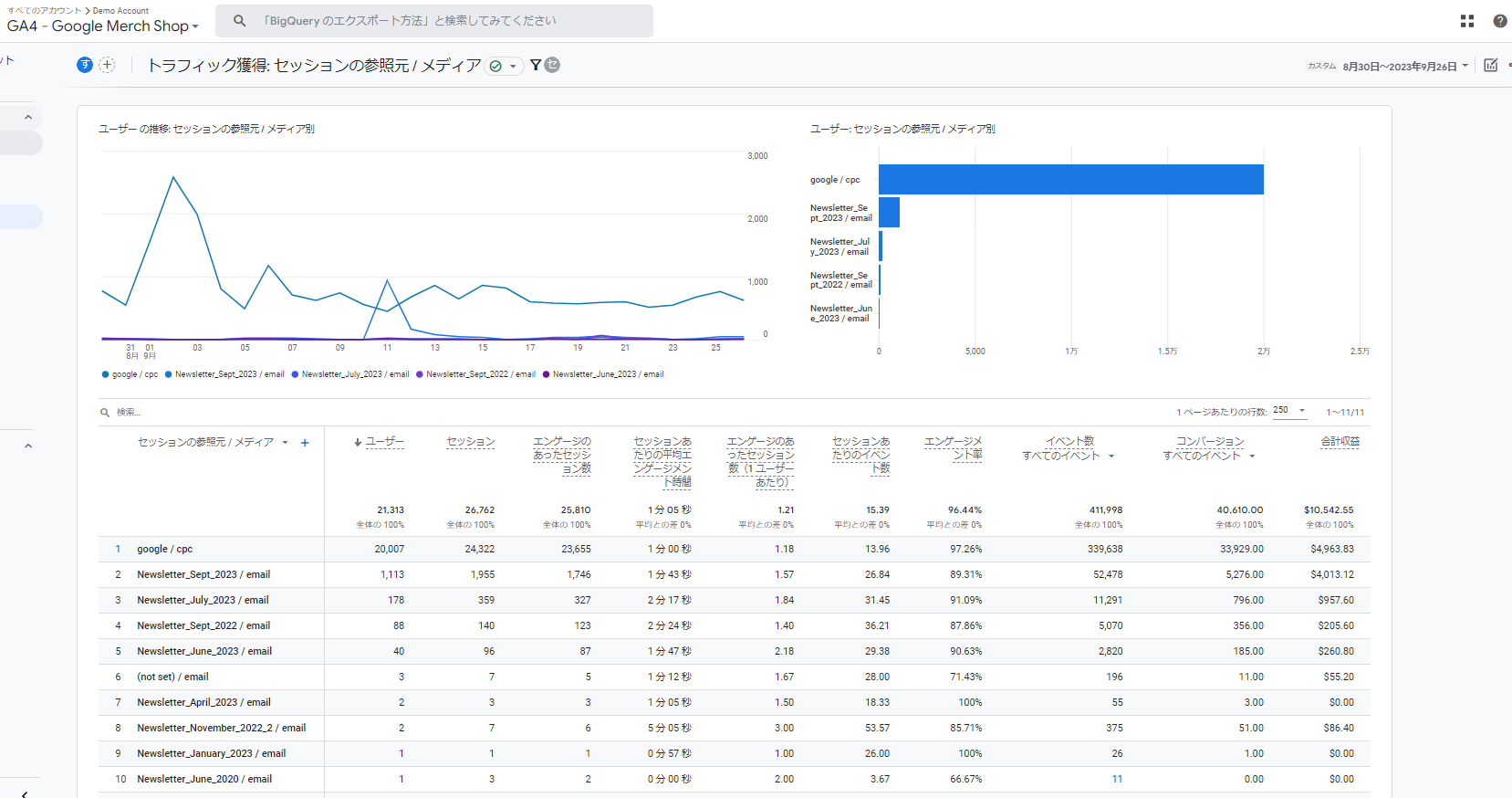Viewport: 1512px width, 798px height.
Task: Click the BigQuery search input field
Action: pos(434,20)
